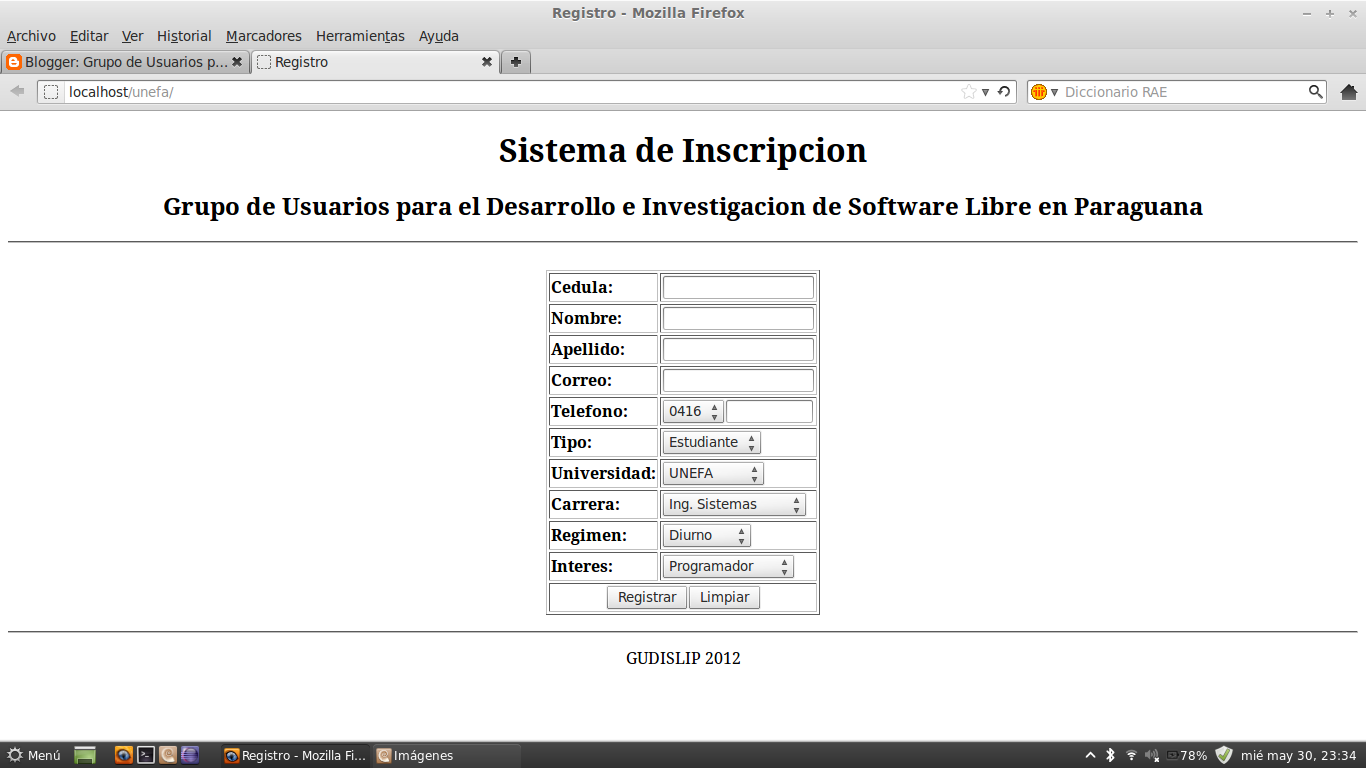This screenshot has height=768, width=1366.
Task: Launch Firefox from the taskbar launcher icon
Action: [122, 755]
